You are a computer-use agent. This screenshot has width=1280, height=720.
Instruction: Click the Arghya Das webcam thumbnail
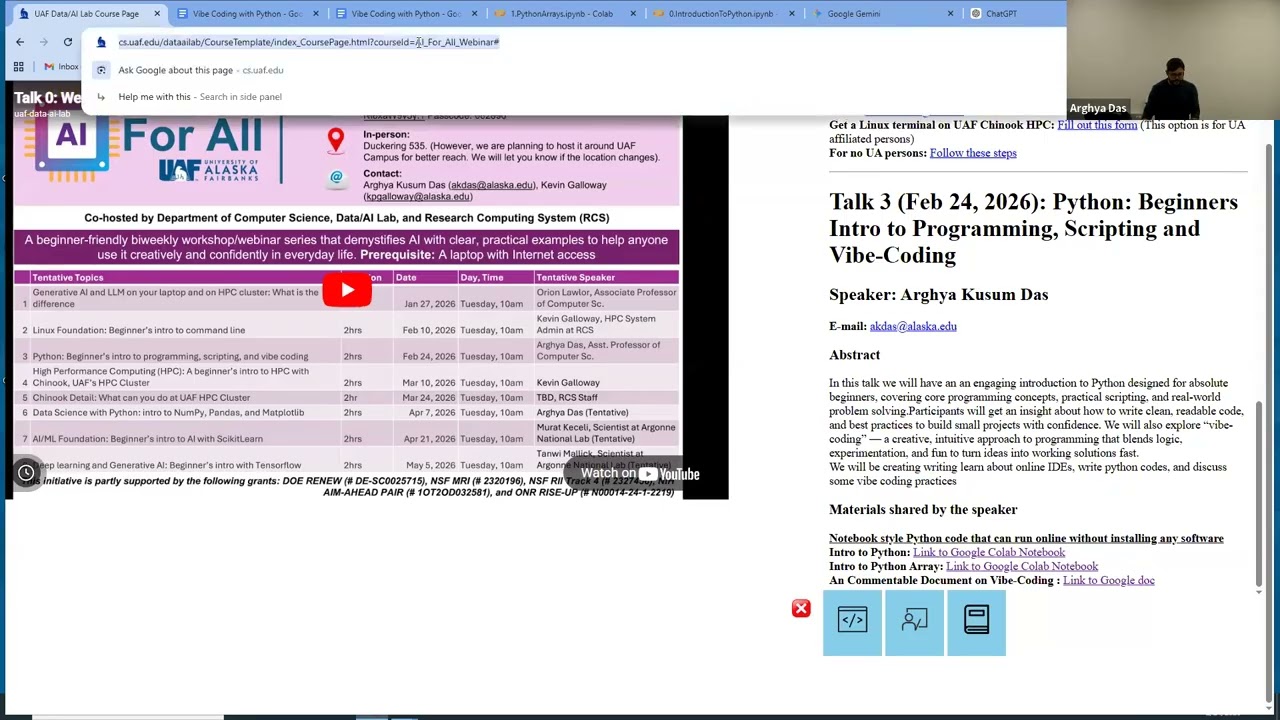(x=1173, y=60)
